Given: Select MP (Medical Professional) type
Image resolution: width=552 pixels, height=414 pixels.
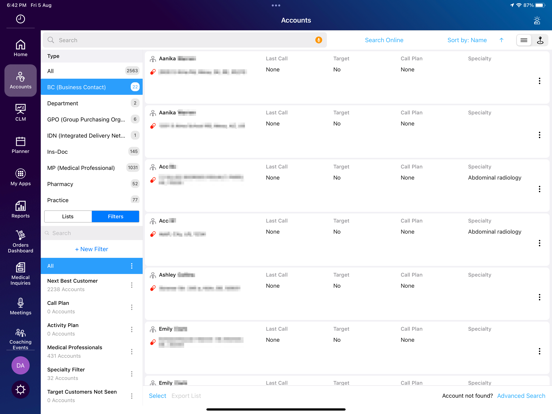Looking at the screenshot, I should click(x=92, y=168).
